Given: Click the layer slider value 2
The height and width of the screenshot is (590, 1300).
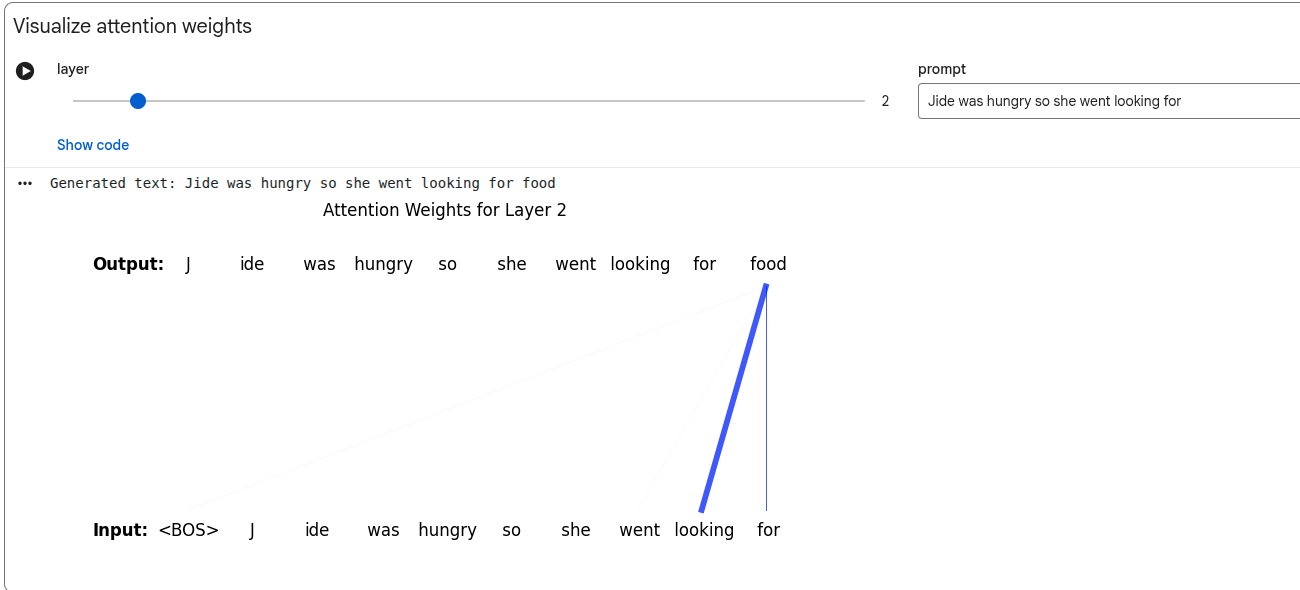Looking at the screenshot, I should point(885,101).
